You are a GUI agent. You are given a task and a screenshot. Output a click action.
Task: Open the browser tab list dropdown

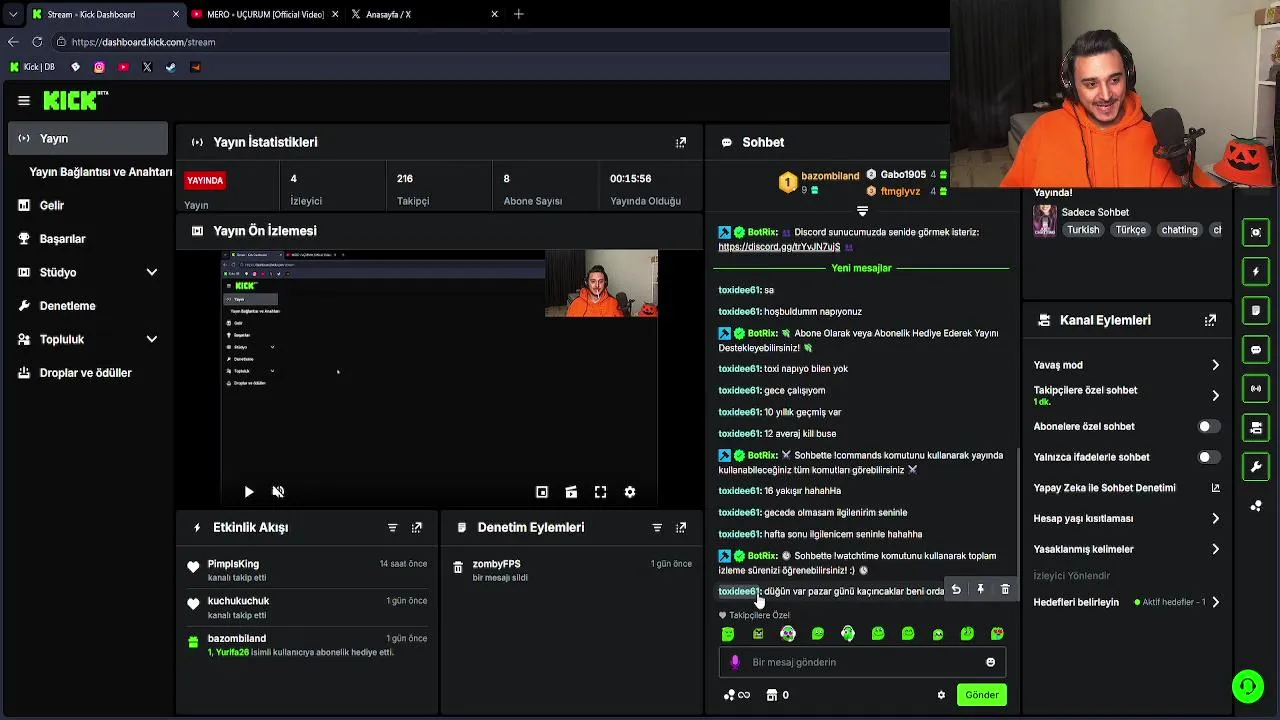pyautogui.click(x=13, y=14)
